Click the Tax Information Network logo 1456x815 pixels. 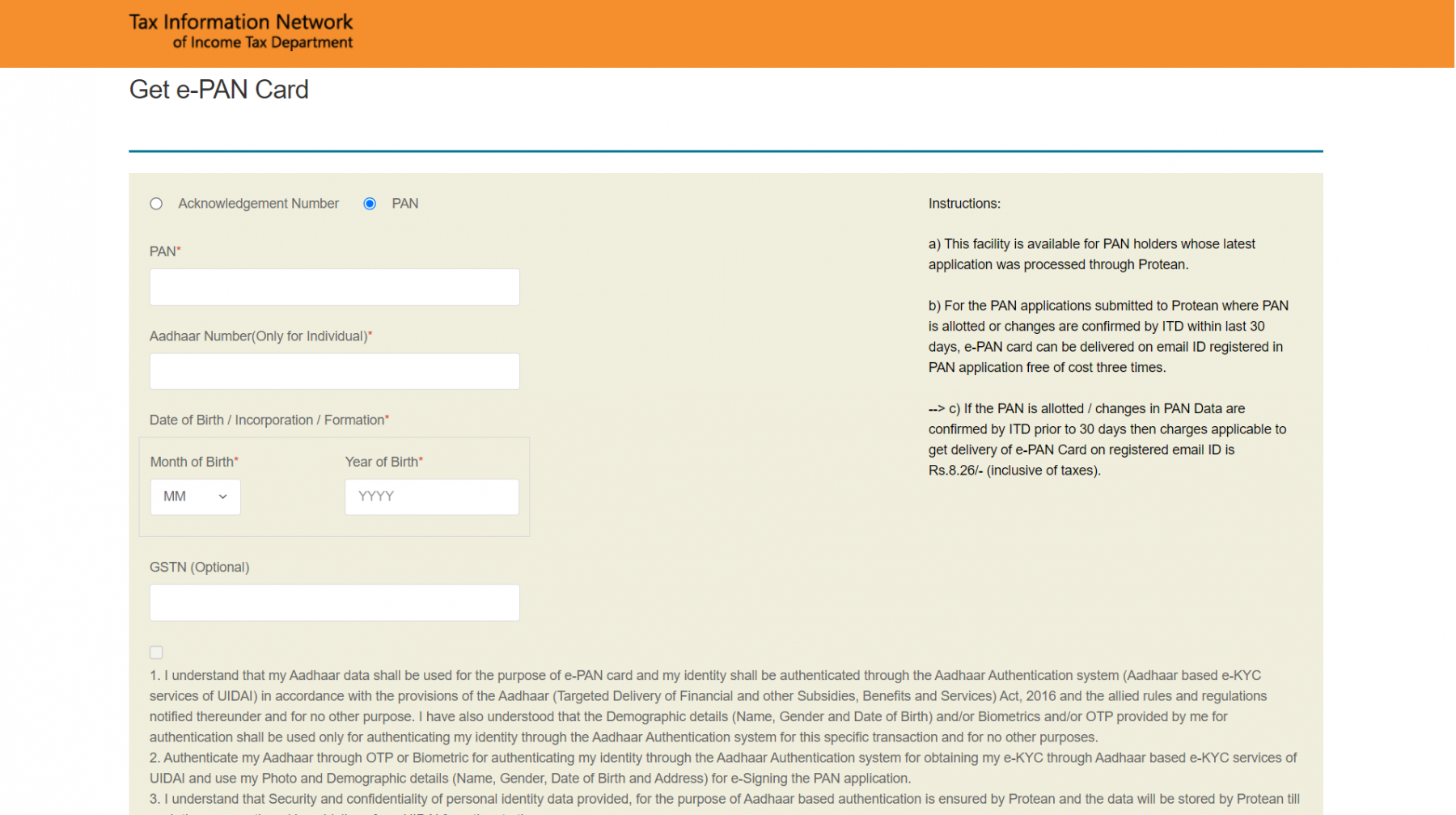point(241,32)
